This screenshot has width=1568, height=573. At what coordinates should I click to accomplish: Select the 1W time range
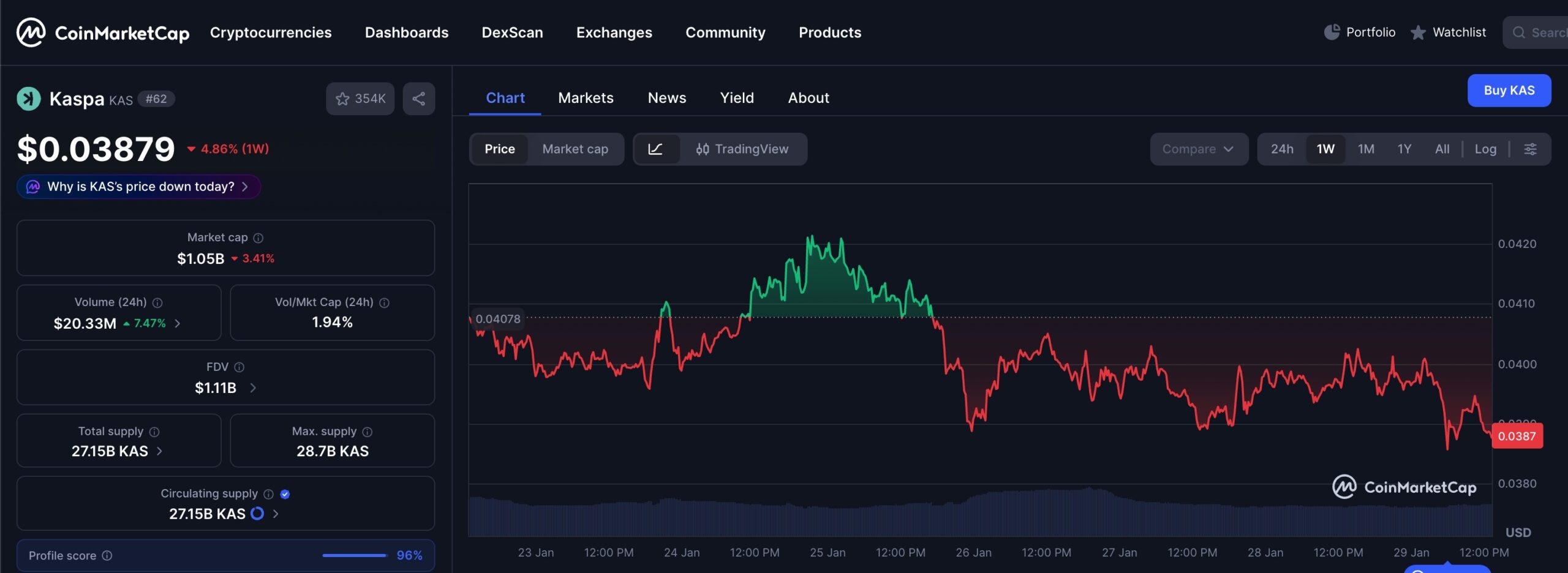click(x=1325, y=149)
